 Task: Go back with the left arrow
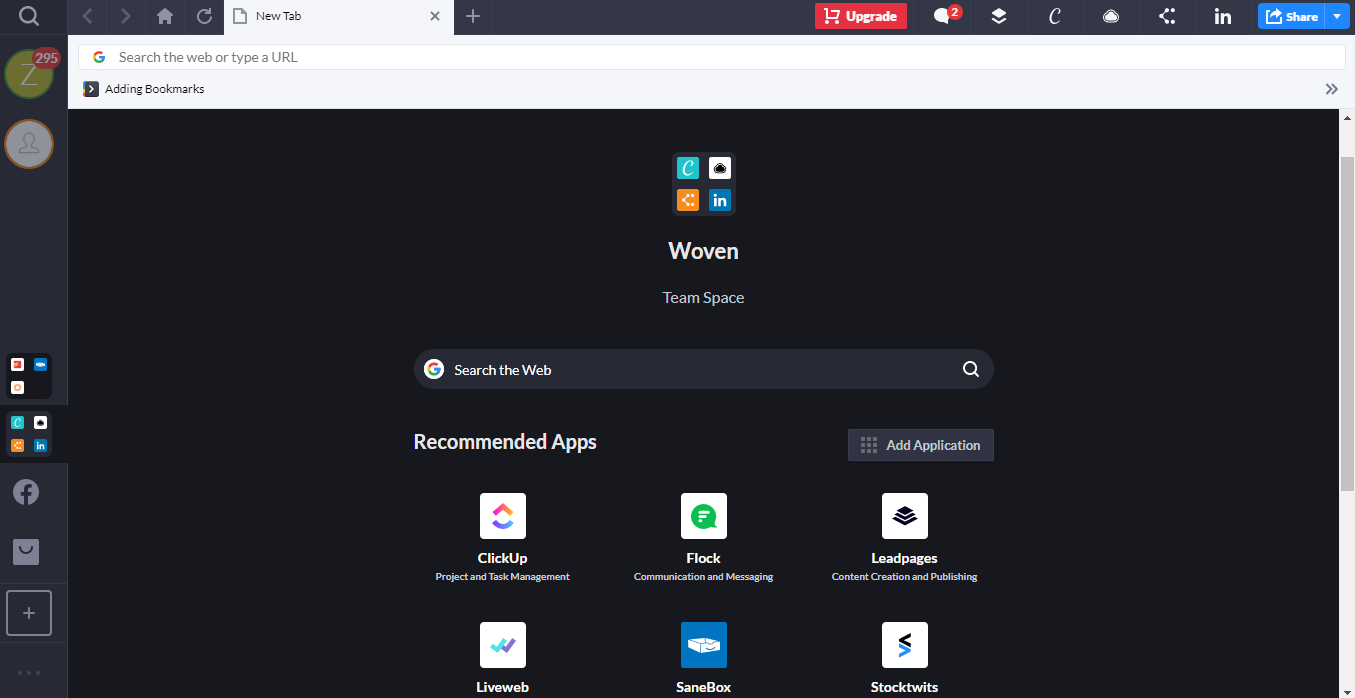pos(88,16)
